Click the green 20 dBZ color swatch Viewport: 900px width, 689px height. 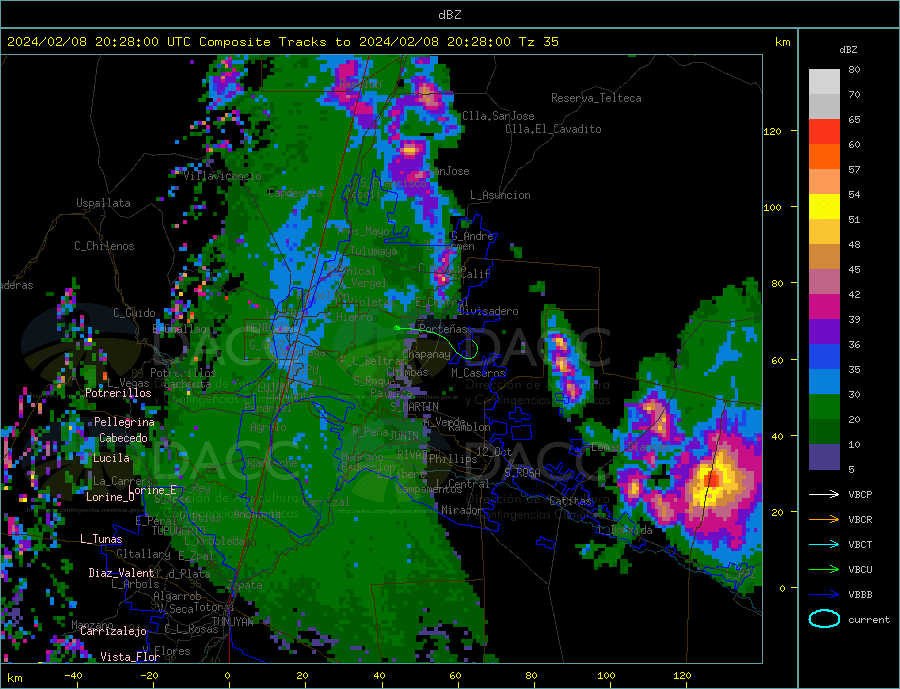click(824, 407)
